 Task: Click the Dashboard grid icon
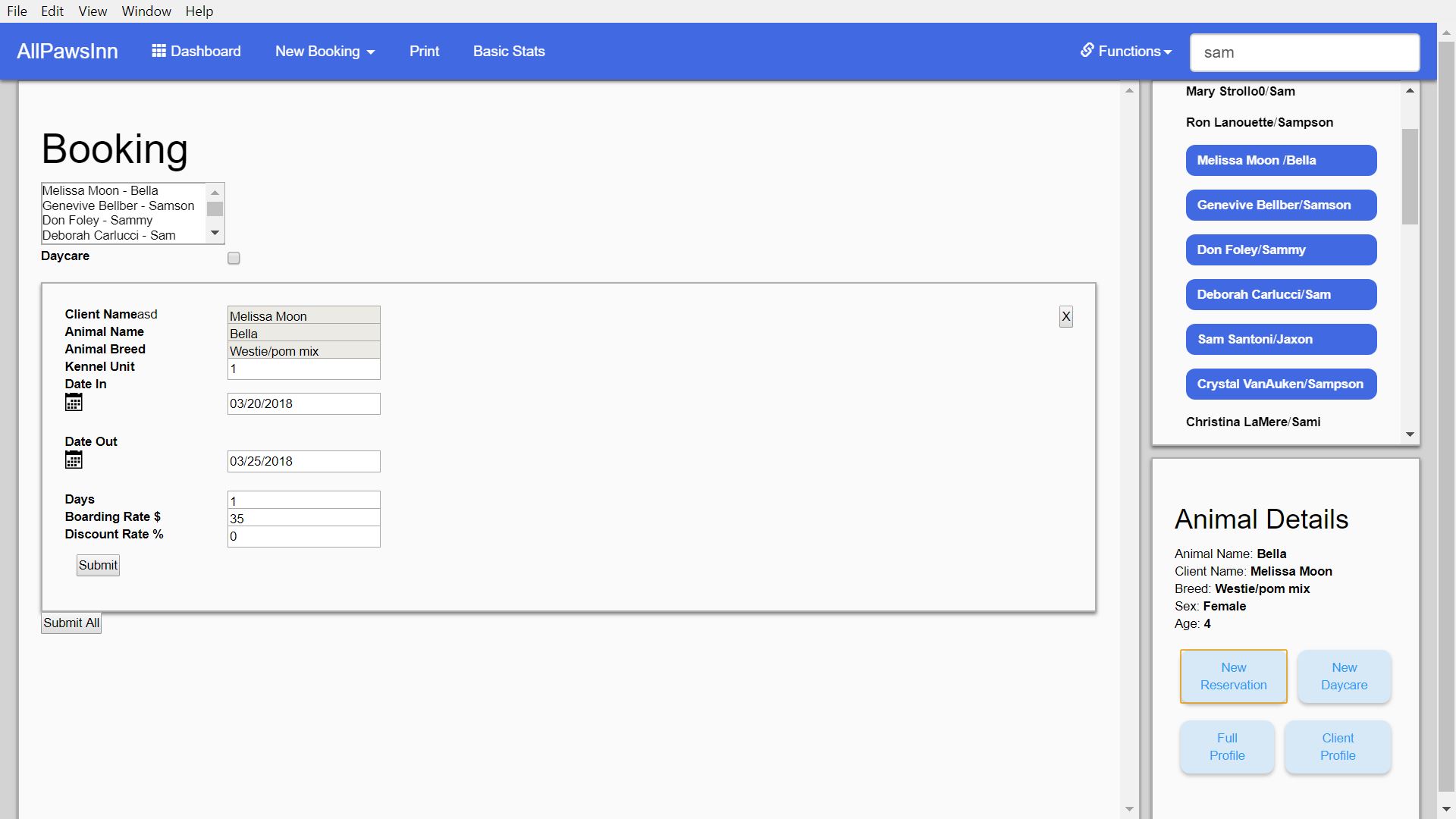pos(158,51)
